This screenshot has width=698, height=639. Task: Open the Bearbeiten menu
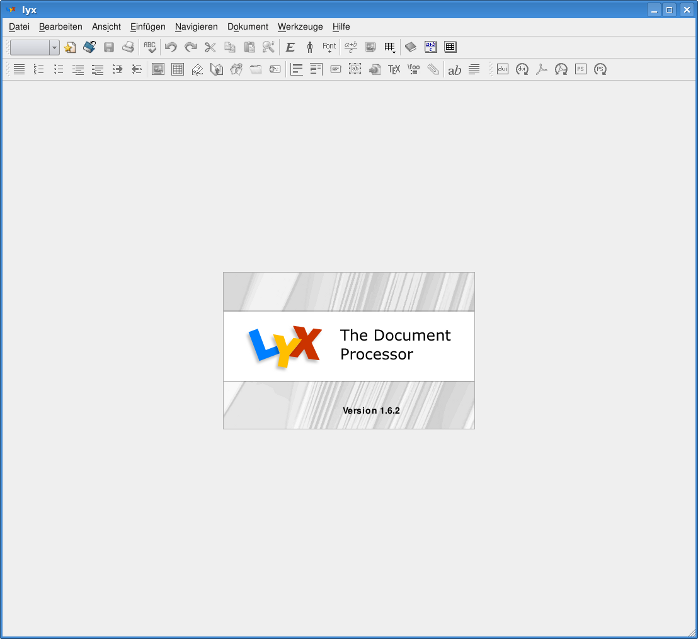tap(61, 27)
